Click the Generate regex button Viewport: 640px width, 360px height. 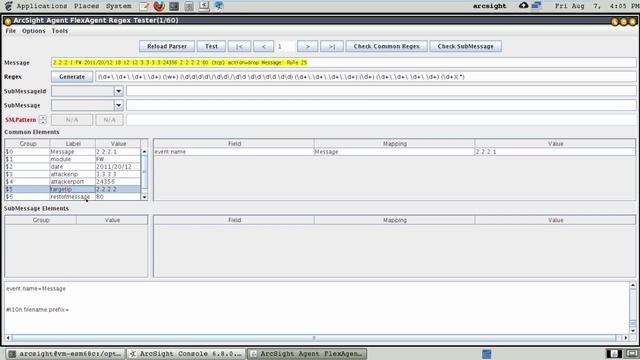tap(72, 77)
